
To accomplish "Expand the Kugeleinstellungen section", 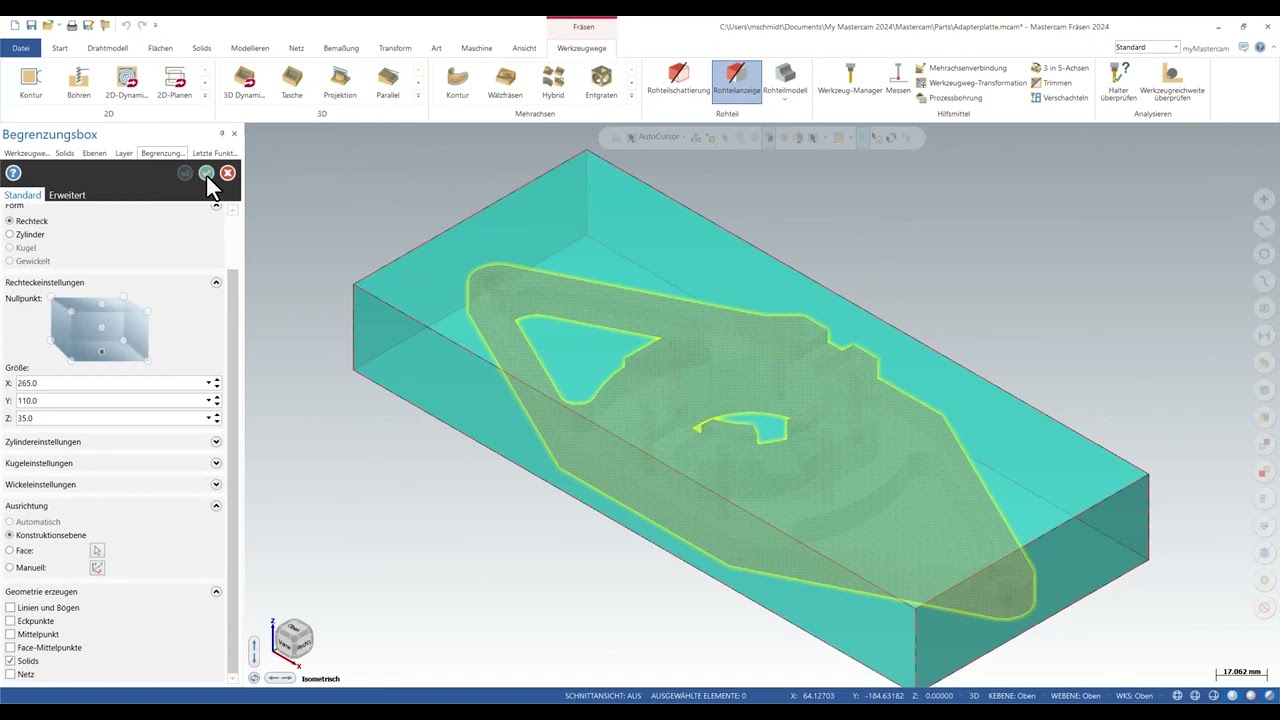I will pyautogui.click(x=216, y=463).
